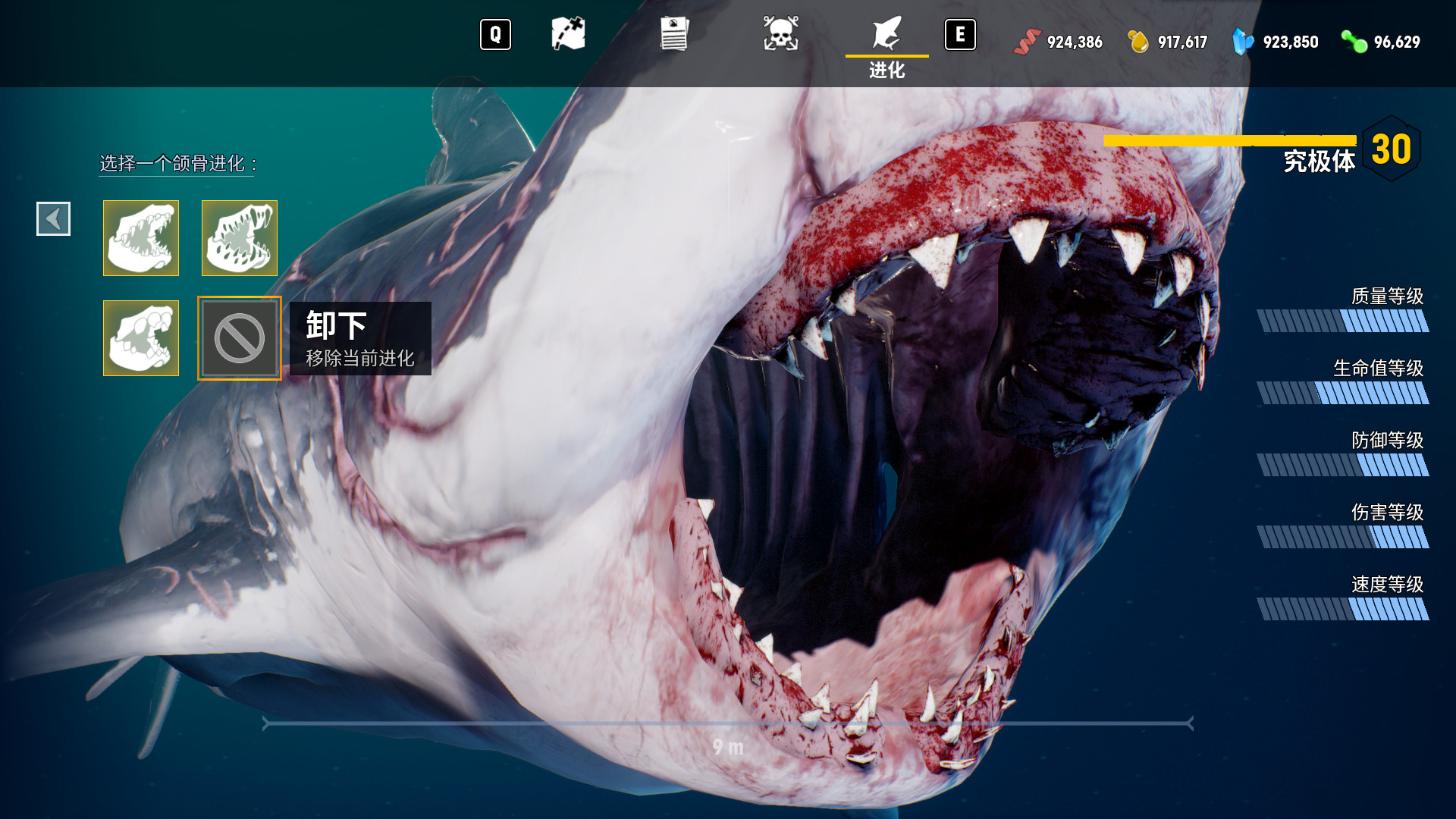The width and height of the screenshot is (1456, 819).
Task: Click the 96,629 resource value
Action: pyautogui.click(x=1397, y=42)
